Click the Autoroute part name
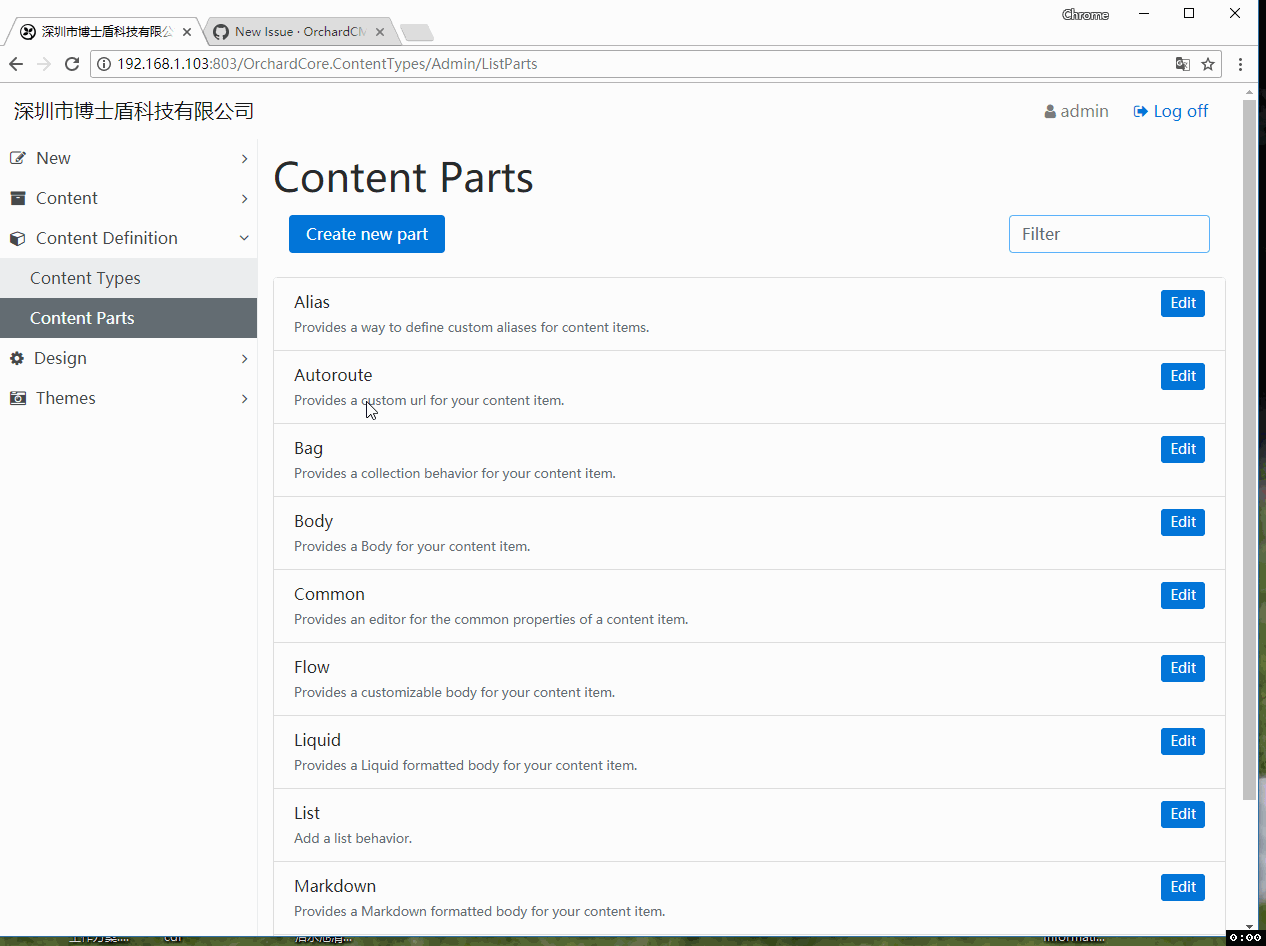This screenshot has height=946, width=1266. click(333, 375)
